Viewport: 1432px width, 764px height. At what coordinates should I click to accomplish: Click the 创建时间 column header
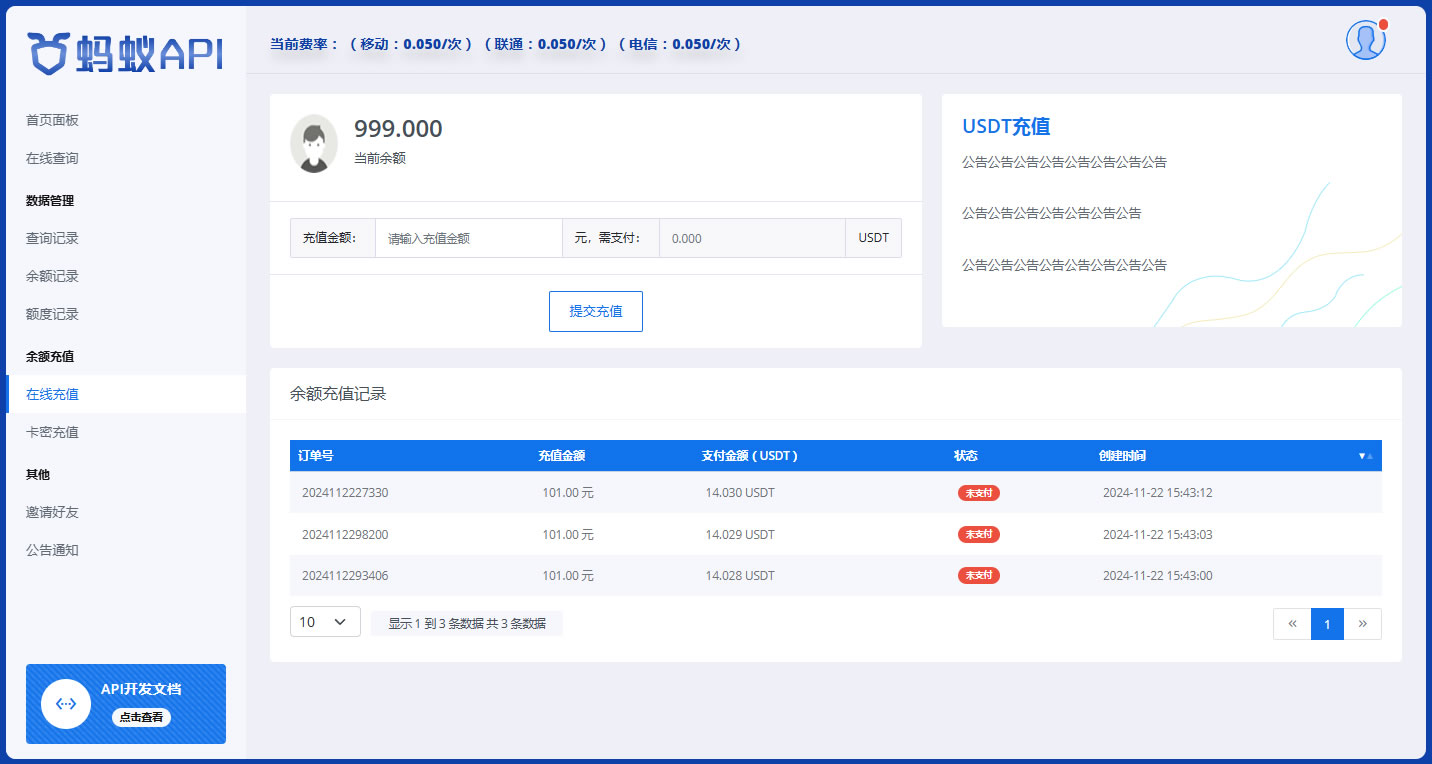pos(1122,456)
